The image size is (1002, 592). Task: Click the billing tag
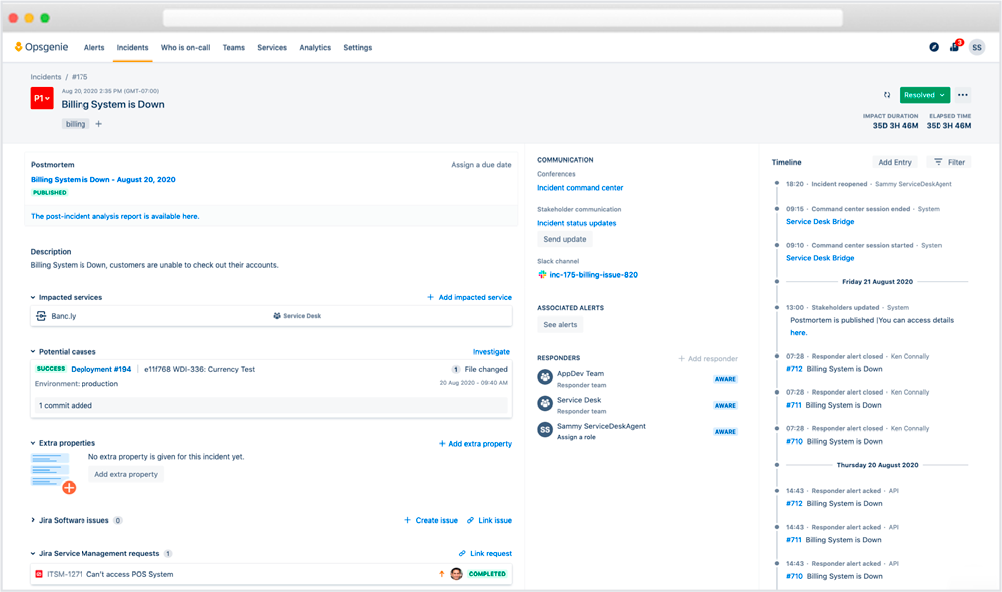tap(75, 124)
